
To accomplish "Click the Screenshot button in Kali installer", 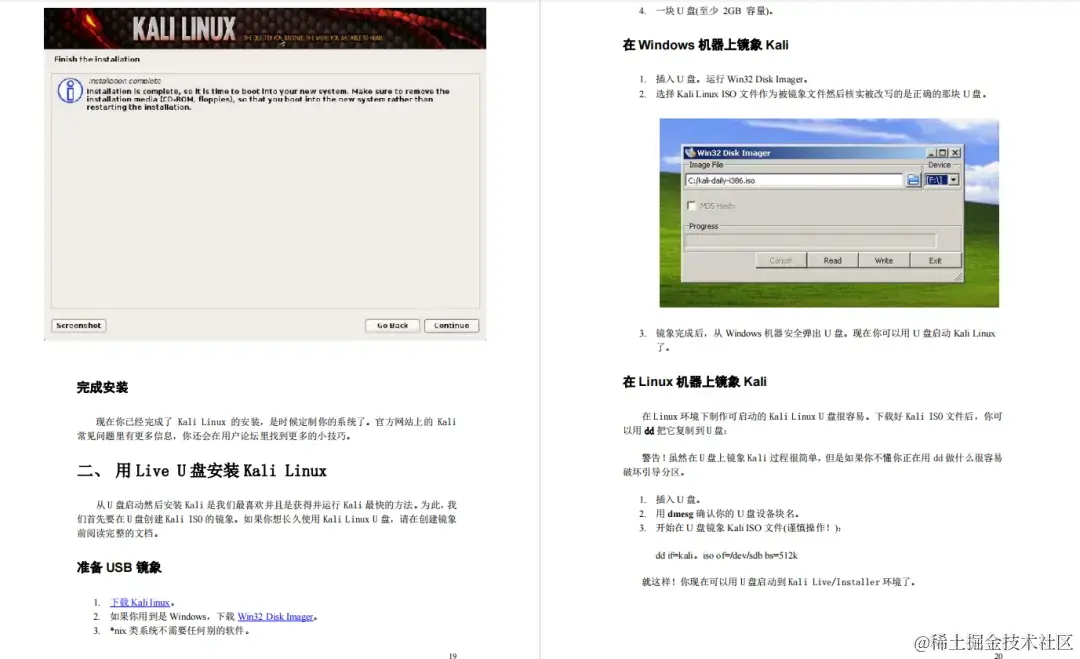I will pos(79,326).
